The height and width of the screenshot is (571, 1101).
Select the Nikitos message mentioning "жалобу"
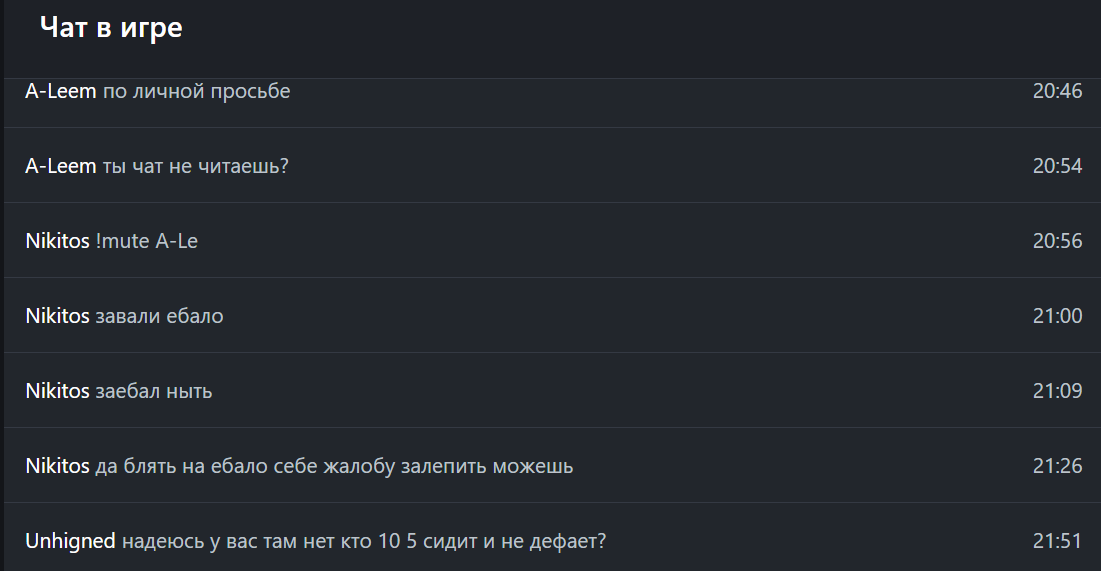point(334,466)
